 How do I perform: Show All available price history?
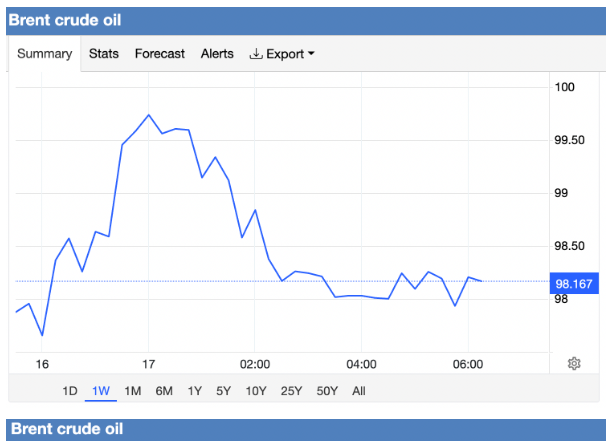coord(359,391)
